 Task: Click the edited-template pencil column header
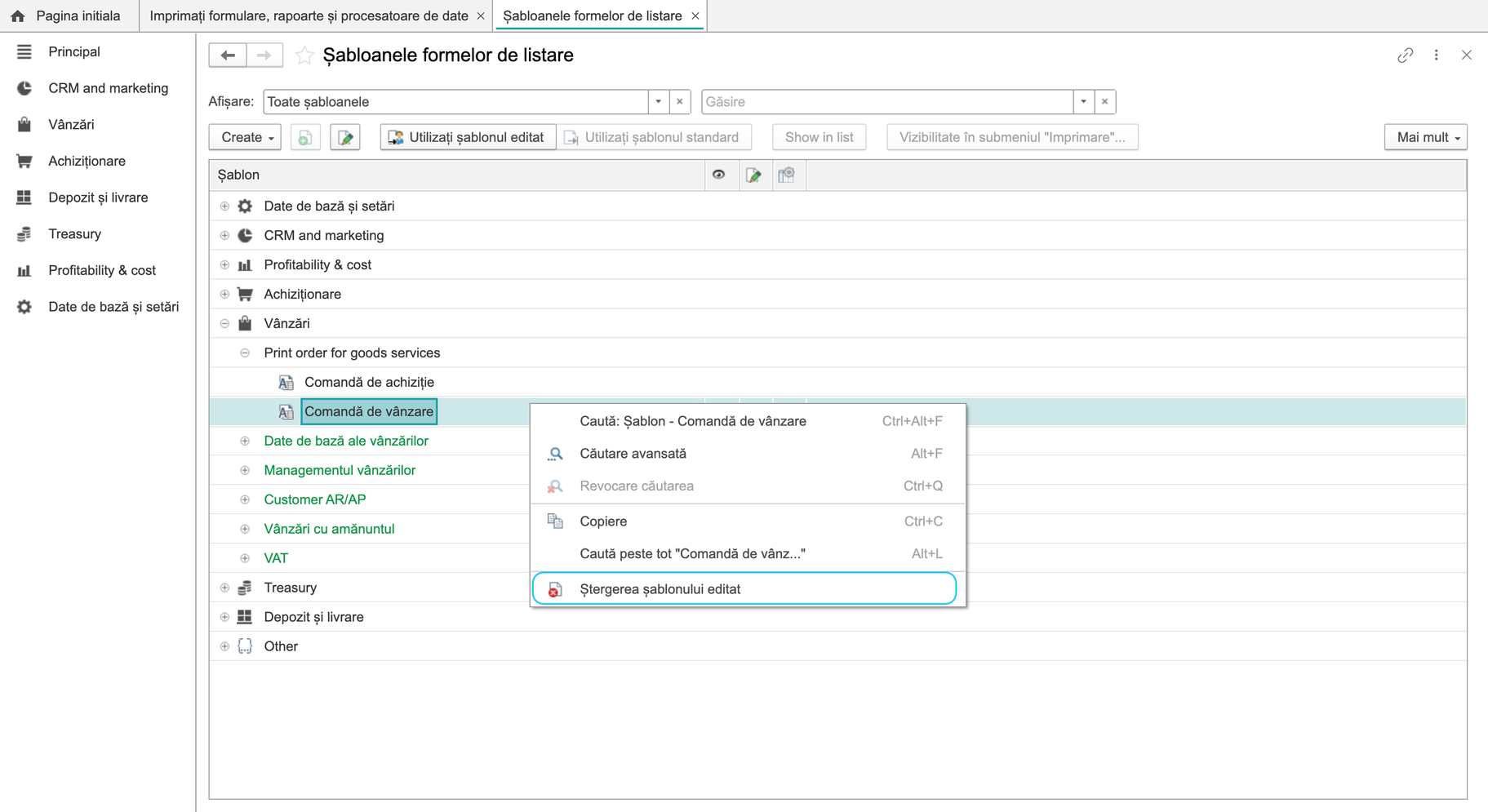[x=754, y=175]
